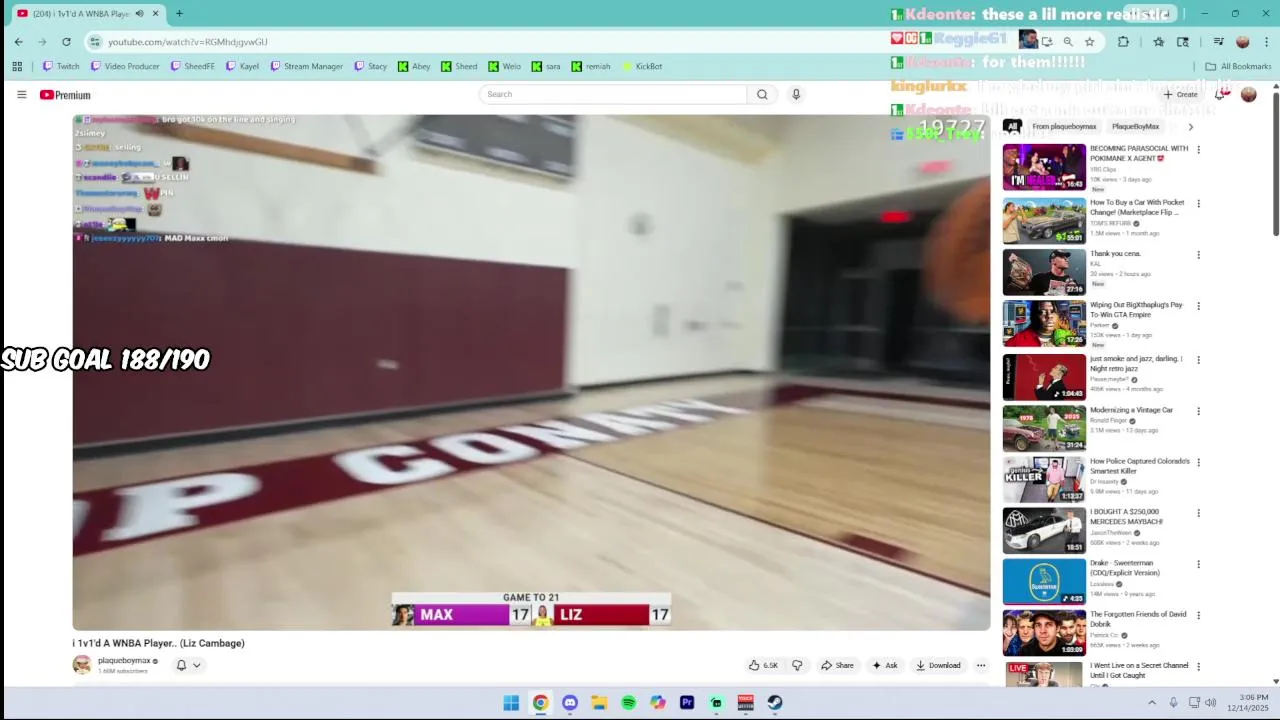Show hidden system tray icons chevron
The width and height of the screenshot is (1280, 720).
[1152, 703]
